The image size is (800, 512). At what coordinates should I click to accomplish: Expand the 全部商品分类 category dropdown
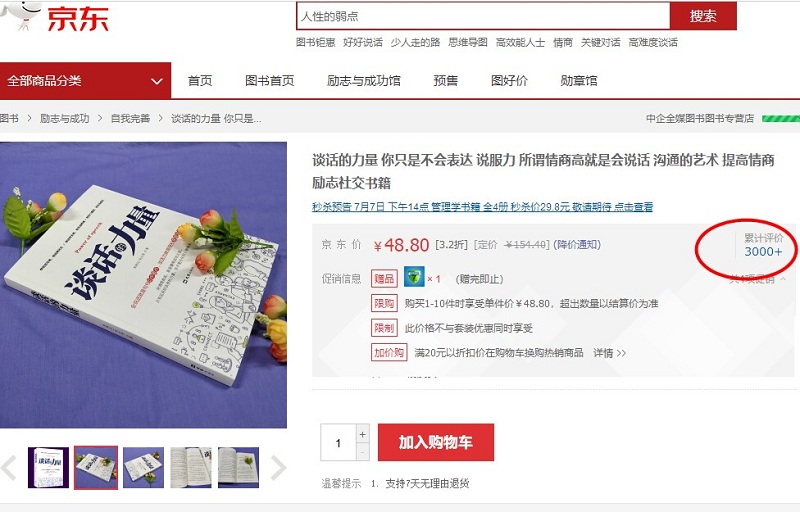coord(85,81)
